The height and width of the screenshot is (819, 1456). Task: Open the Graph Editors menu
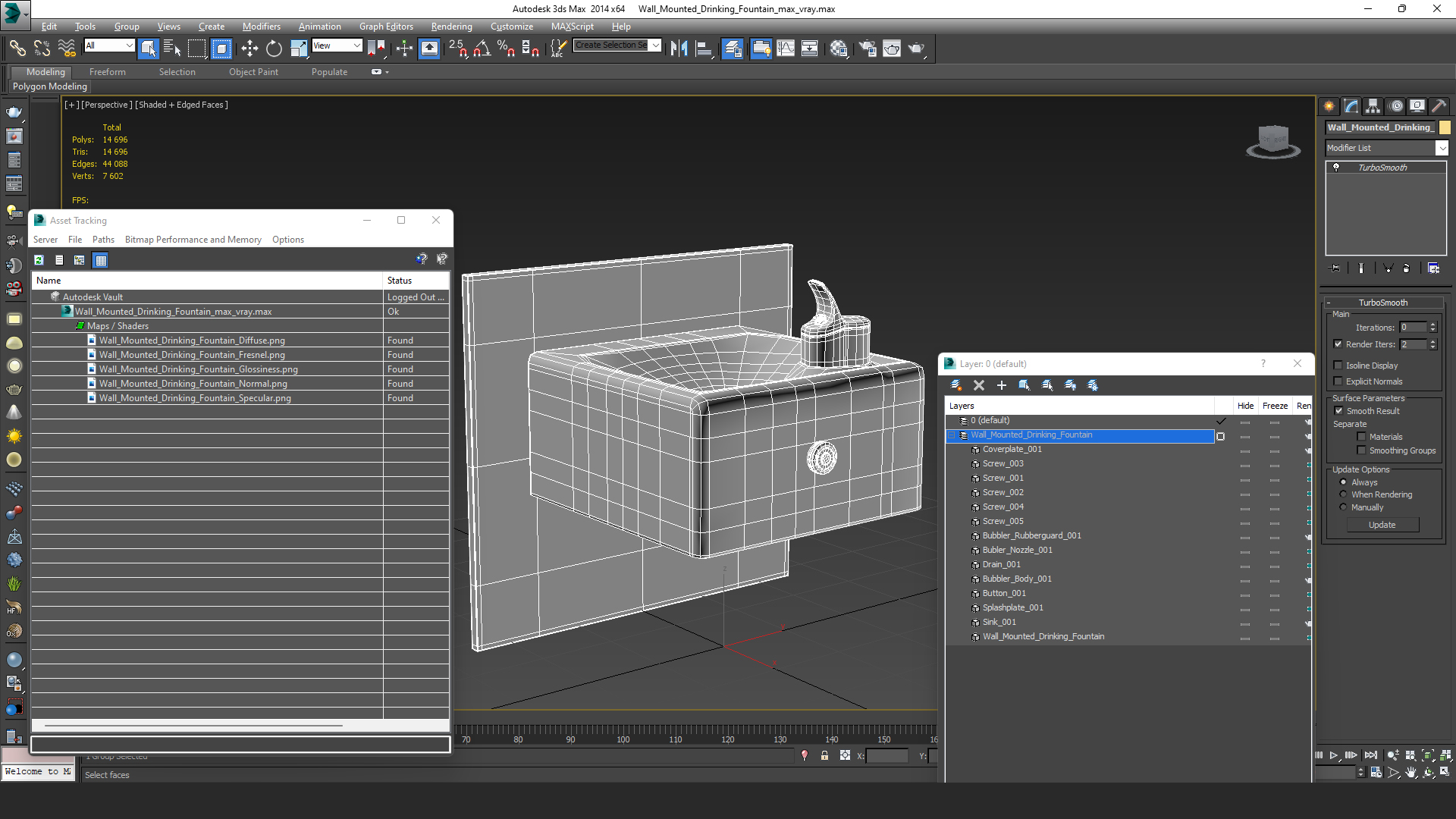pos(386,27)
